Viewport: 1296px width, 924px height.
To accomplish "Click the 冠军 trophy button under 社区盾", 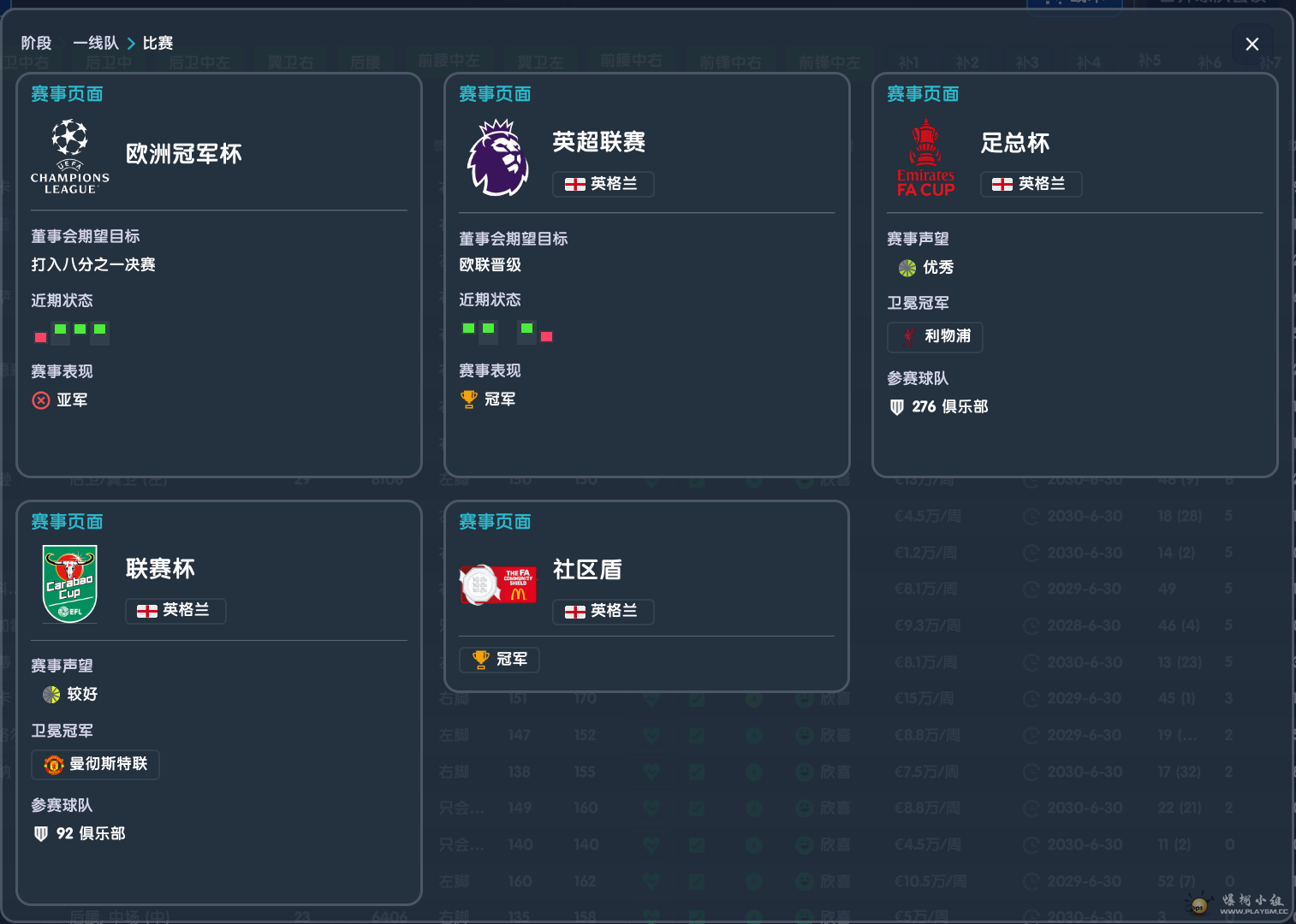I will coord(500,660).
